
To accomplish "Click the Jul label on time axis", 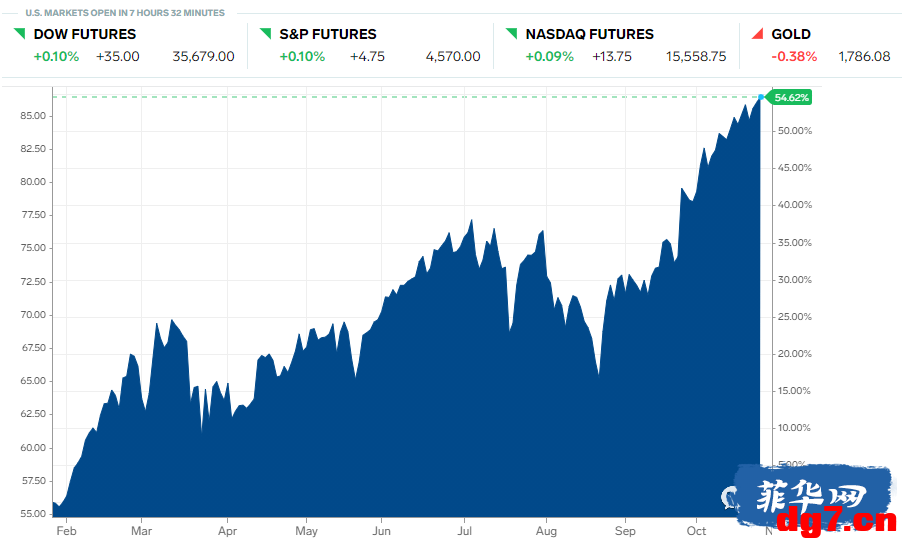I will [464, 531].
